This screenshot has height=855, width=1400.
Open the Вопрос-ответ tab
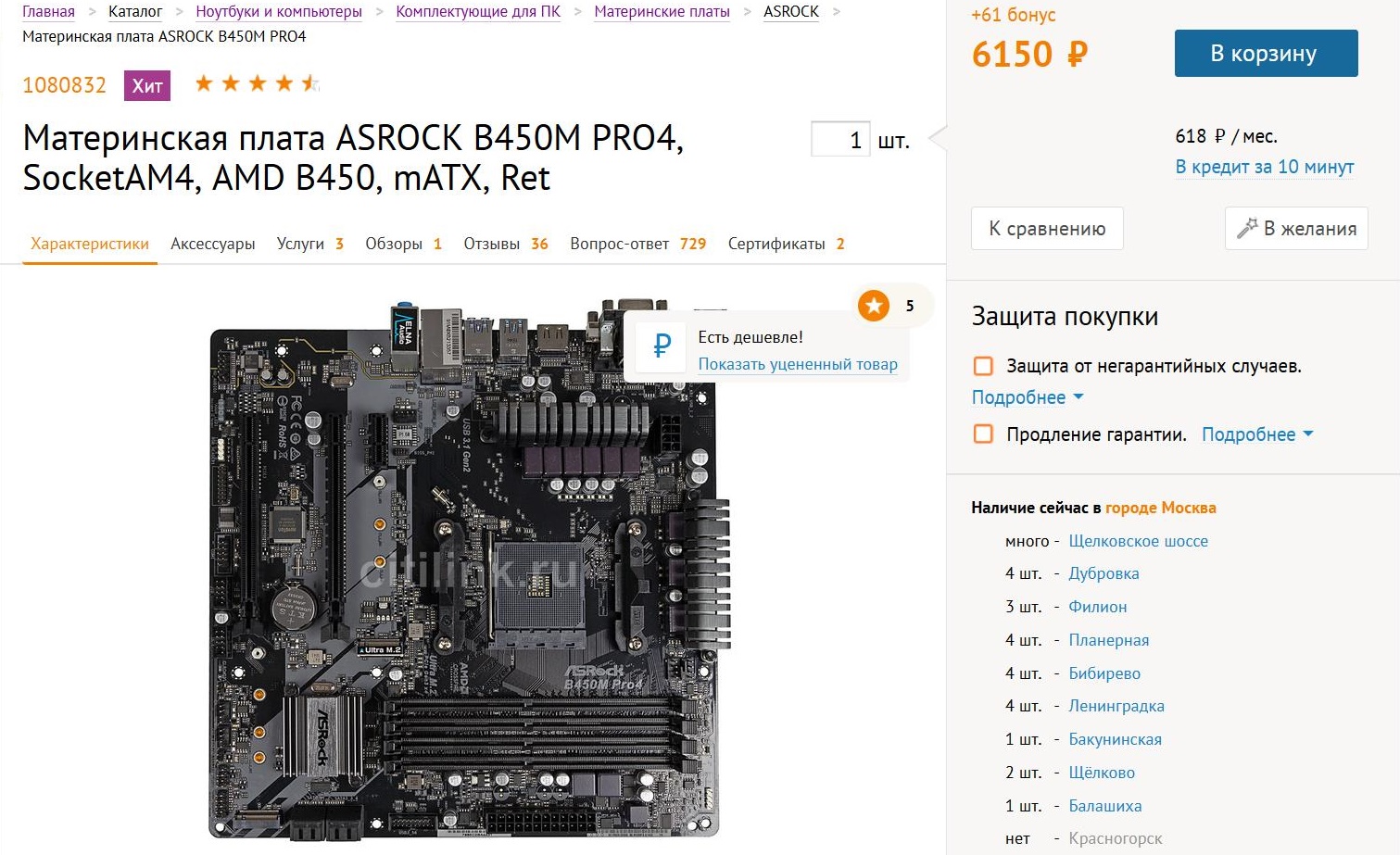[x=637, y=244]
